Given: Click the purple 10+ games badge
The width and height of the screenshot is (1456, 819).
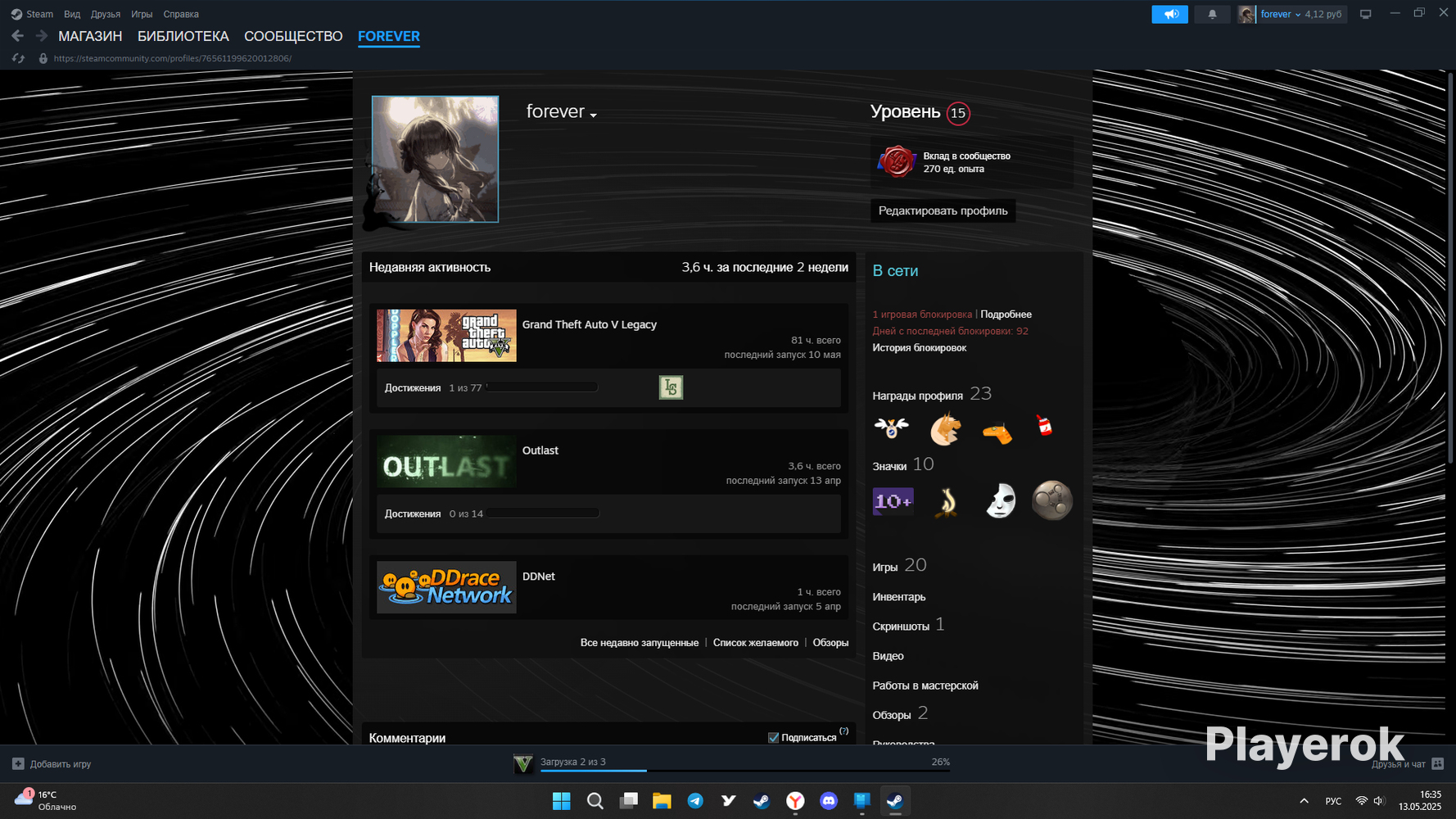Looking at the screenshot, I should tap(893, 501).
